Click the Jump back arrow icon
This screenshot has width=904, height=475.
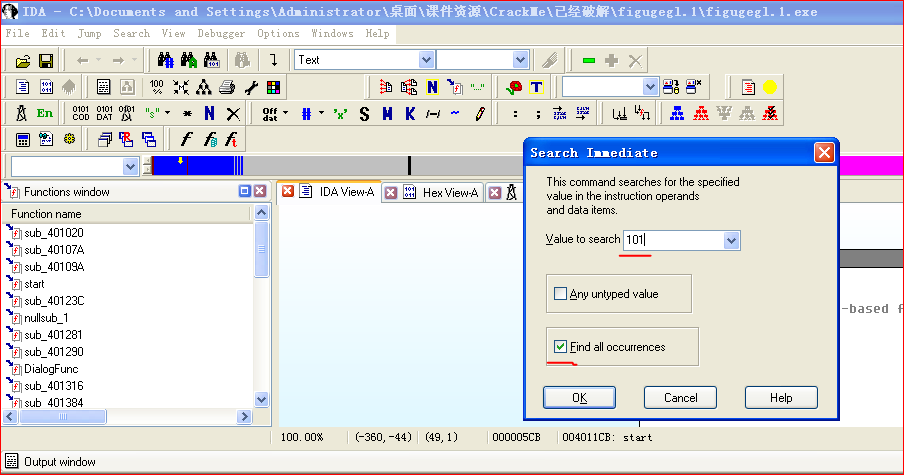[82, 61]
